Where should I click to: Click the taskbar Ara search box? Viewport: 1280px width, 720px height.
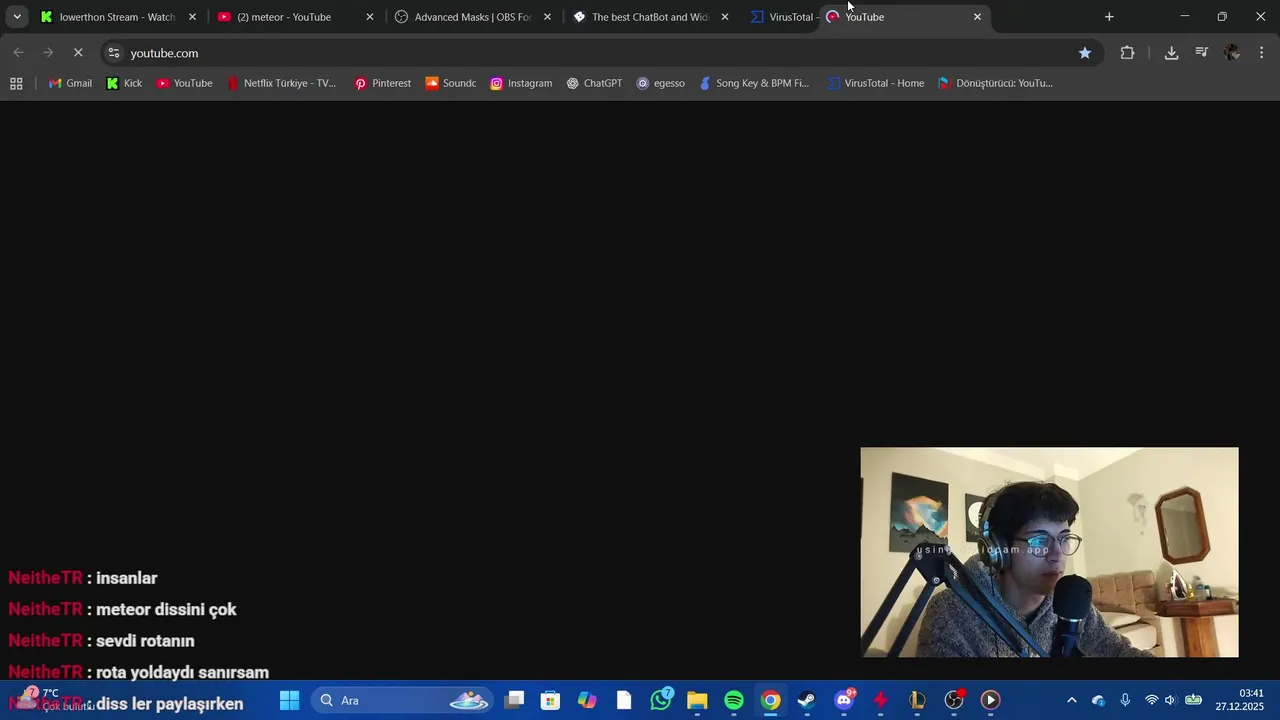click(x=402, y=700)
